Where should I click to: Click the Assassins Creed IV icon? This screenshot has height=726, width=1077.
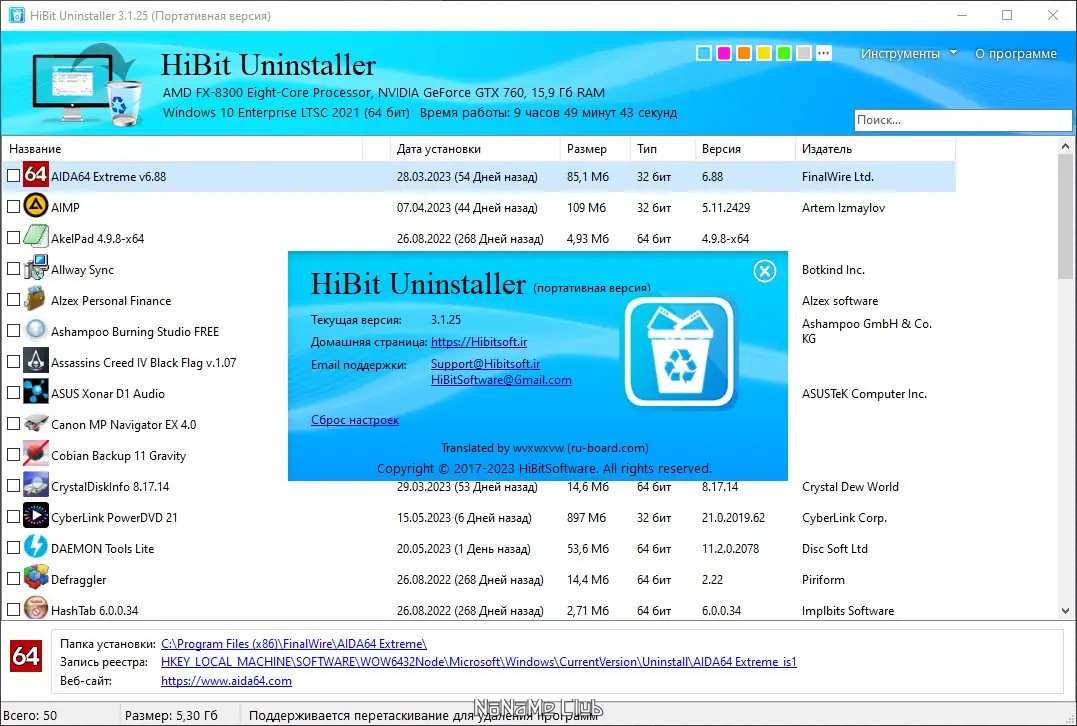tap(36, 361)
